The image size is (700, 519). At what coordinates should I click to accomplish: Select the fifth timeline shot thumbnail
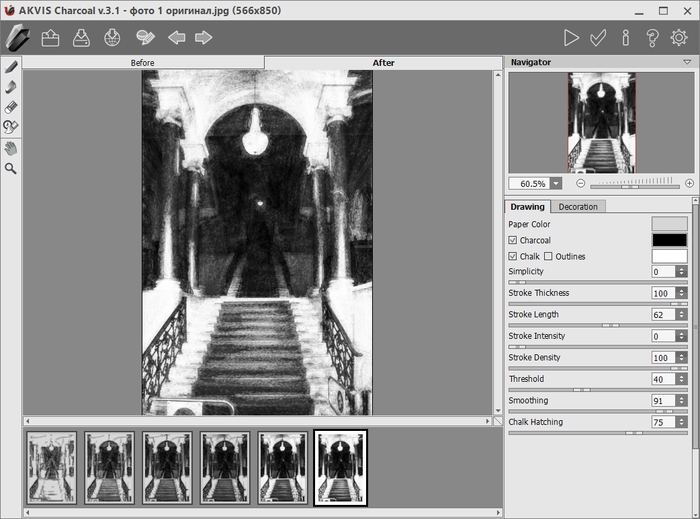point(283,468)
